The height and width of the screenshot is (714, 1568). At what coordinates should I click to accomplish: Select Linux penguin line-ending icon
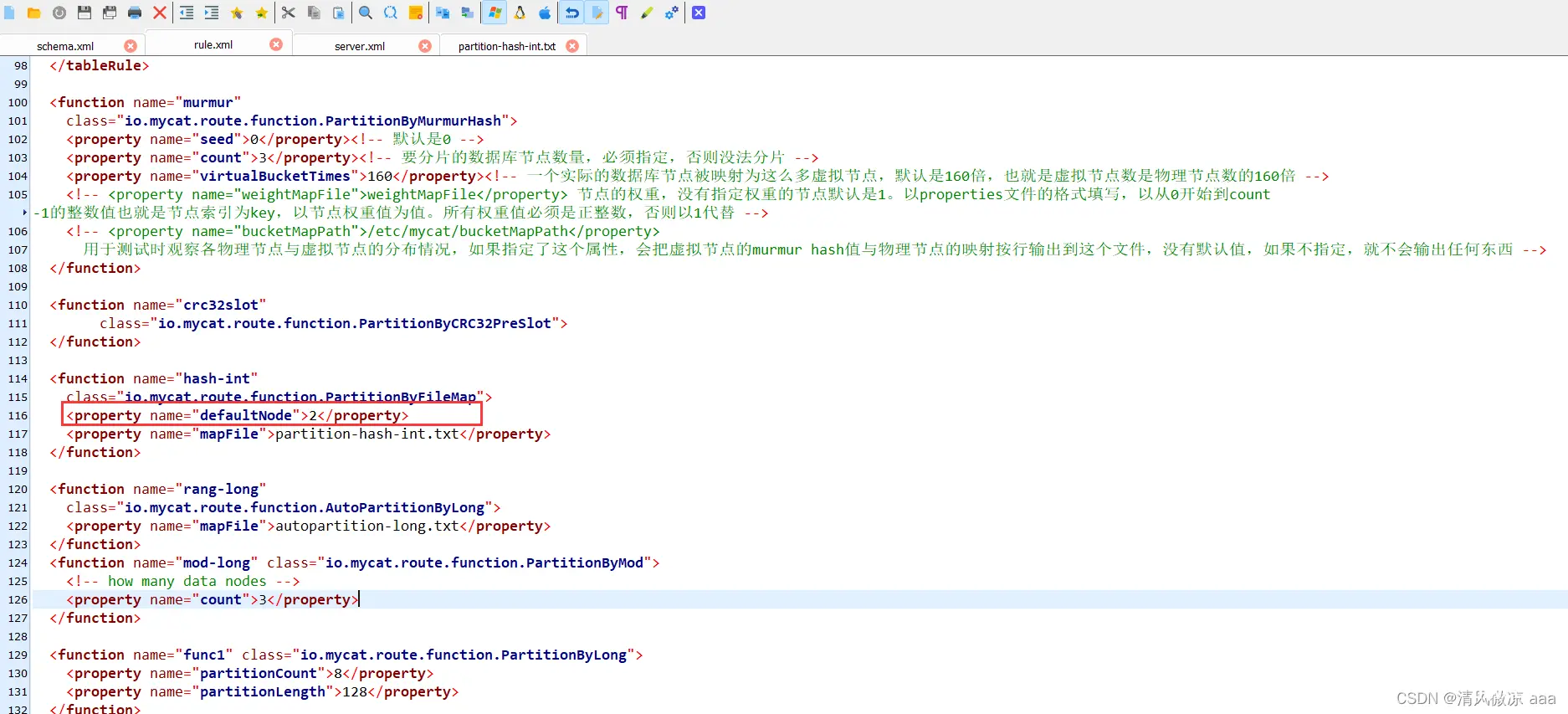[x=520, y=13]
